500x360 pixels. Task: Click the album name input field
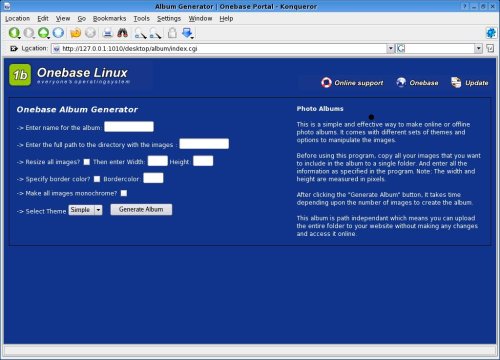(x=129, y=127)
